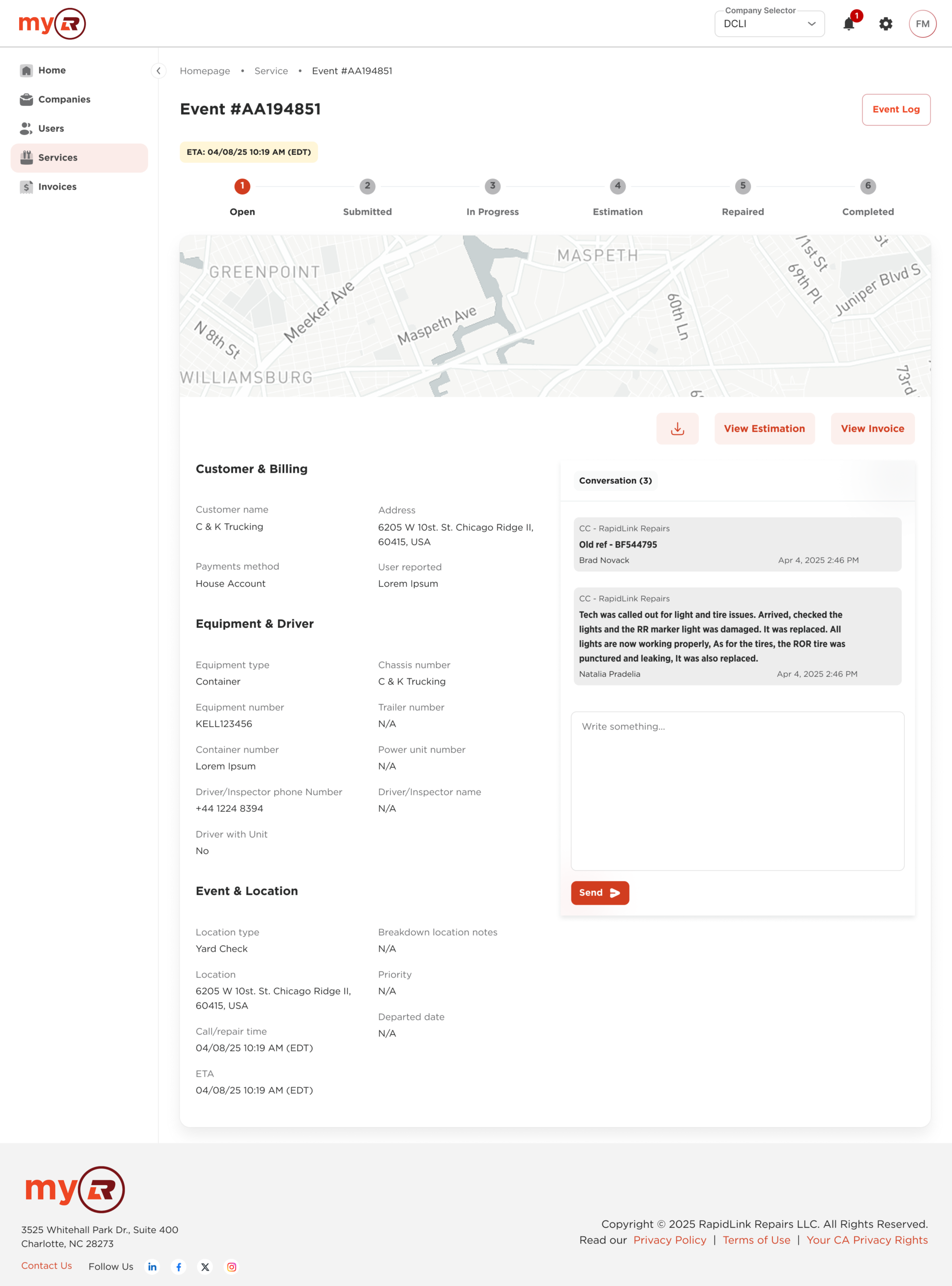The width and height of the screenshot is (952, 1286).
Task: Send the conversation message
Action: (600, 892)
